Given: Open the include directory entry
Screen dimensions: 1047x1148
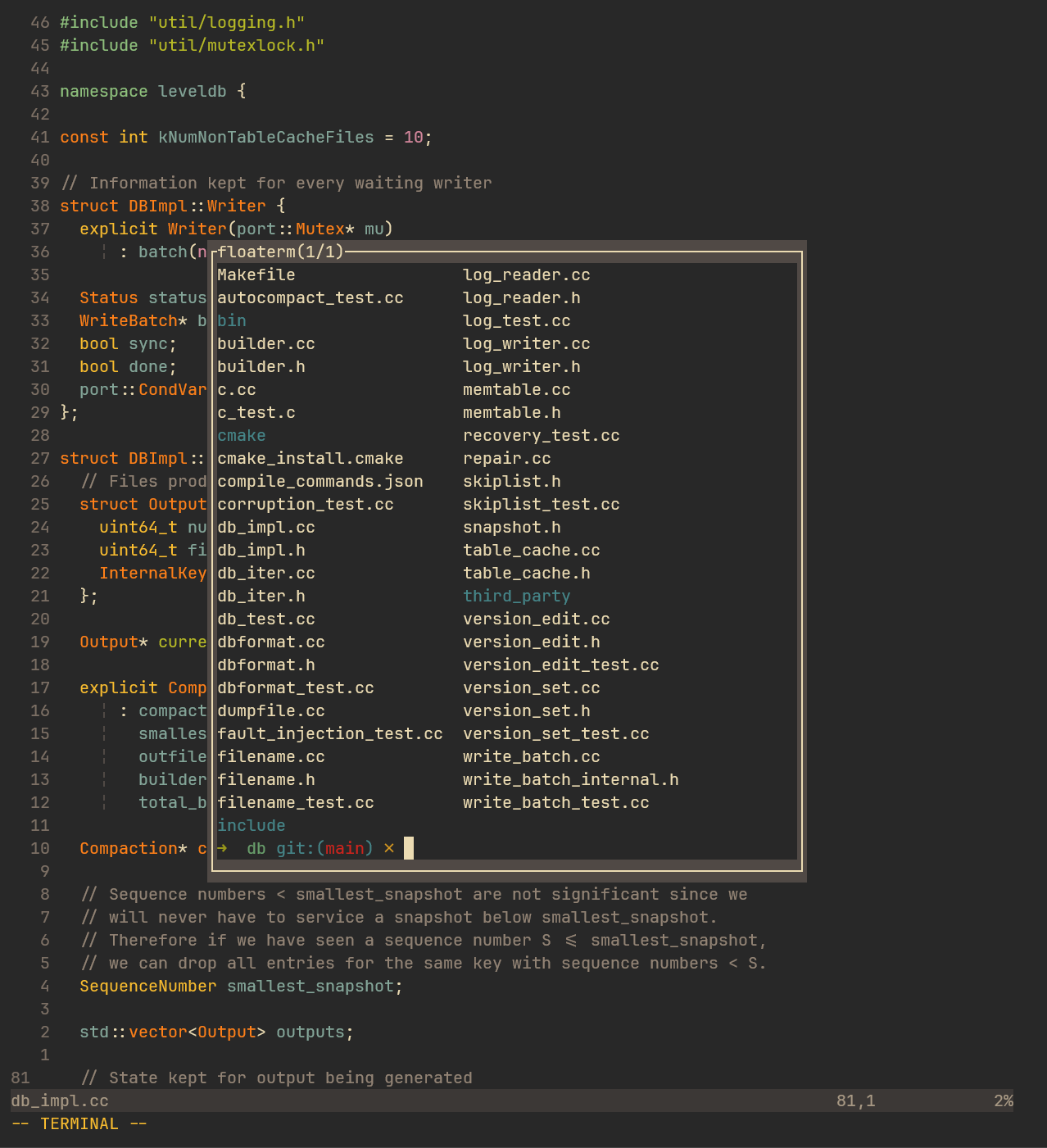Looking at the screenshot, I should [x=251, y=825].
